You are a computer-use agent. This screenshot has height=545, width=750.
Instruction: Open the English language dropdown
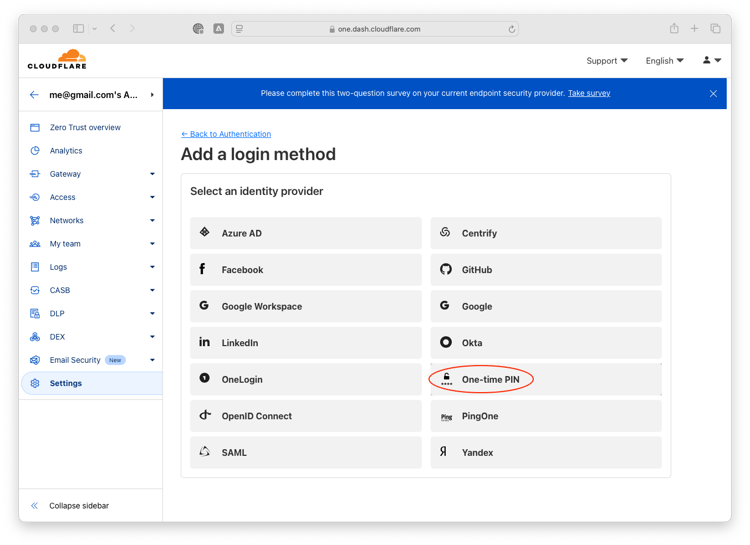tap(664, 61)
